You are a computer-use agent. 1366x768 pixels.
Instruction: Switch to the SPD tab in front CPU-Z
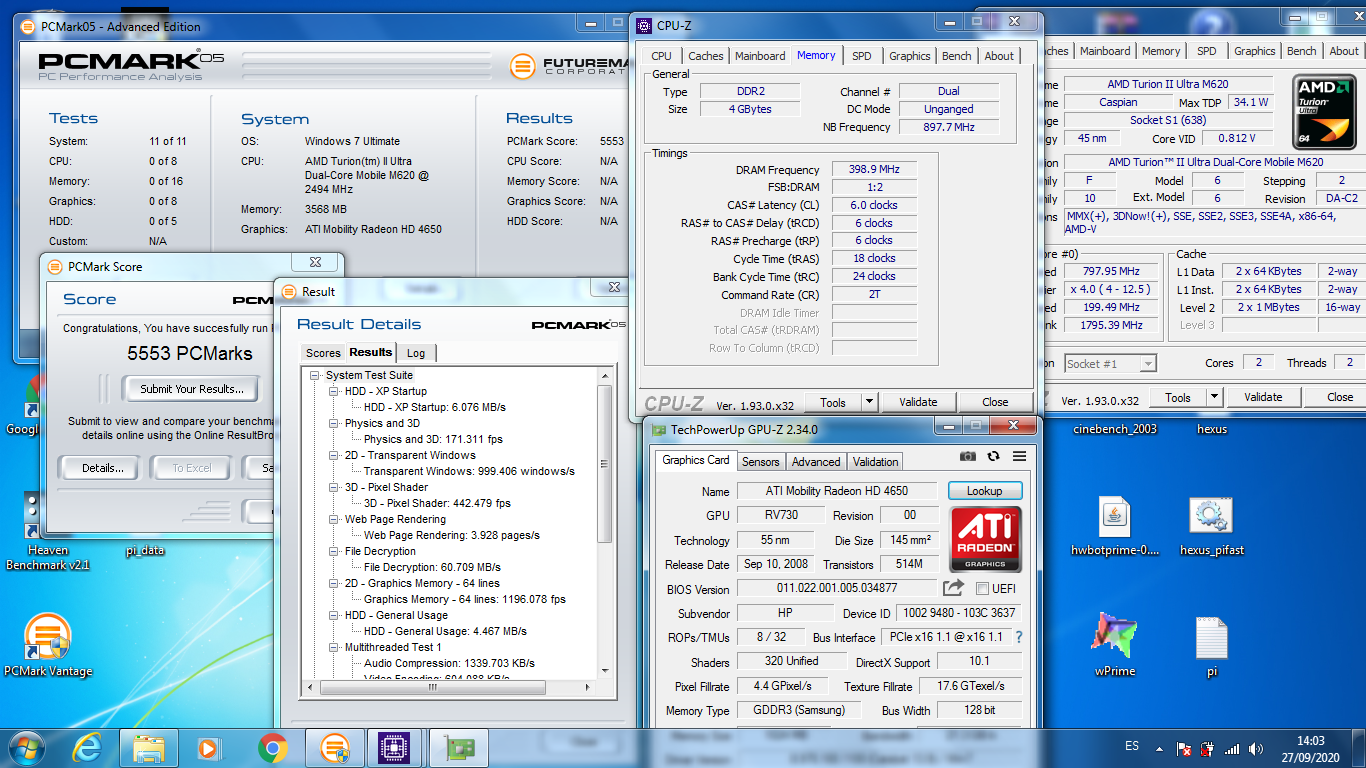pos(861,56)
